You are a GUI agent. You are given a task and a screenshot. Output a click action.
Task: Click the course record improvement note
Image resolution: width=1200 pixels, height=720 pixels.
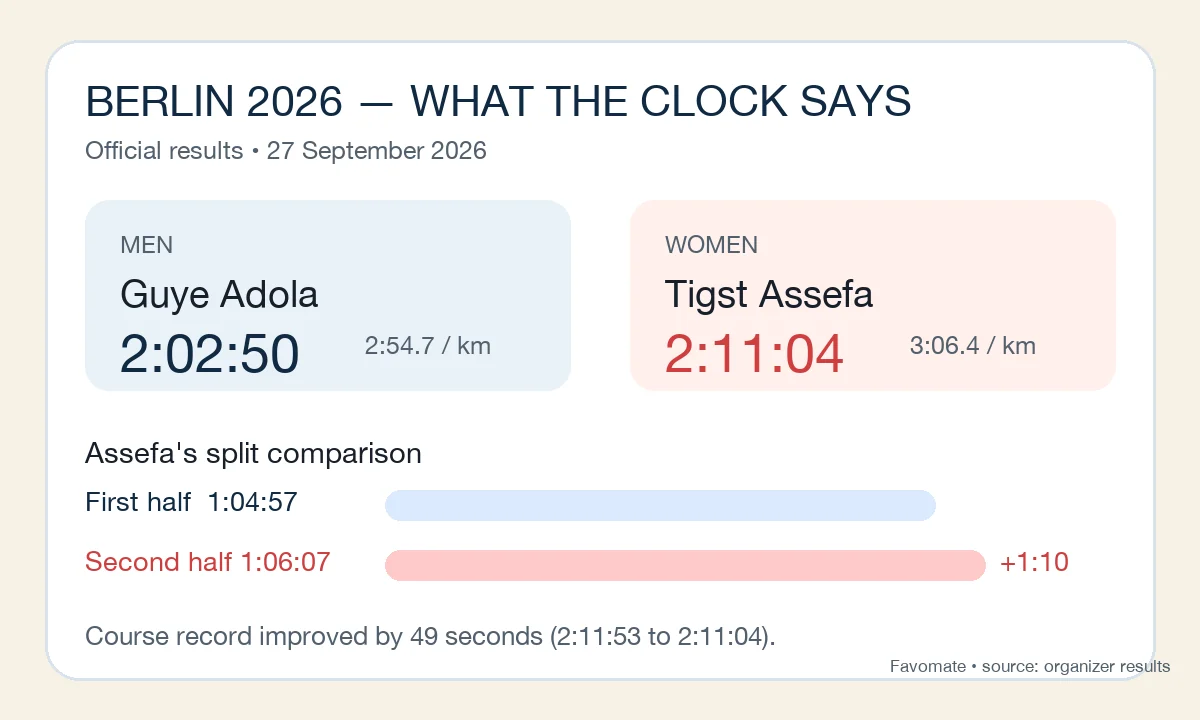coord(430,636)
